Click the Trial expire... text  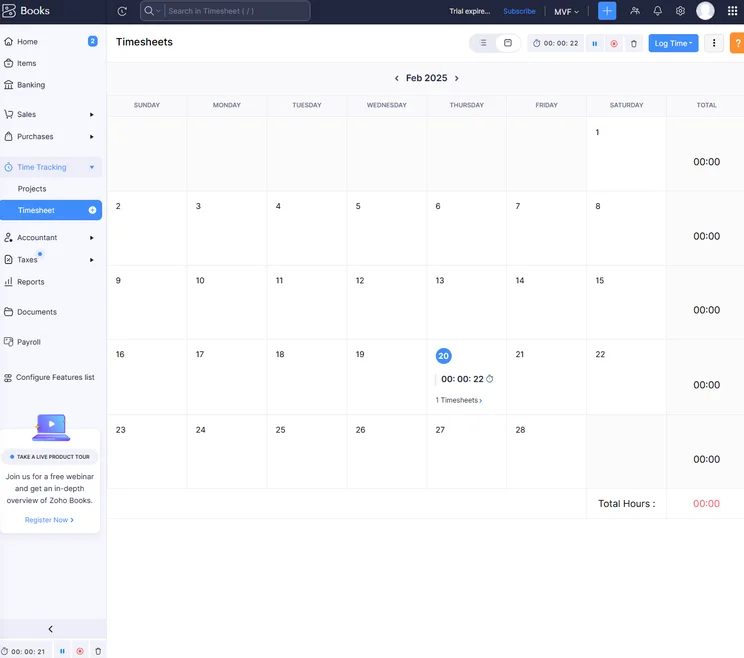pyautogui.click(x=470, y=11)
